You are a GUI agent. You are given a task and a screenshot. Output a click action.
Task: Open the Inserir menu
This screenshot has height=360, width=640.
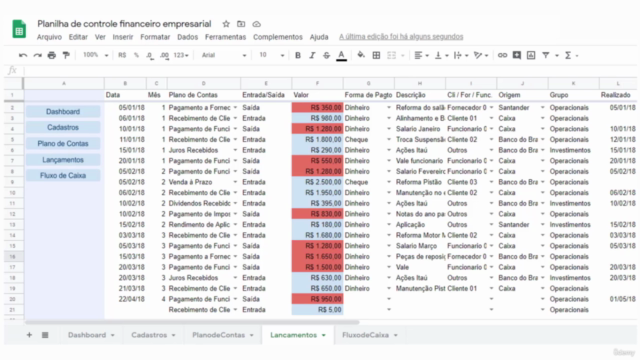[x=123, y=37]
